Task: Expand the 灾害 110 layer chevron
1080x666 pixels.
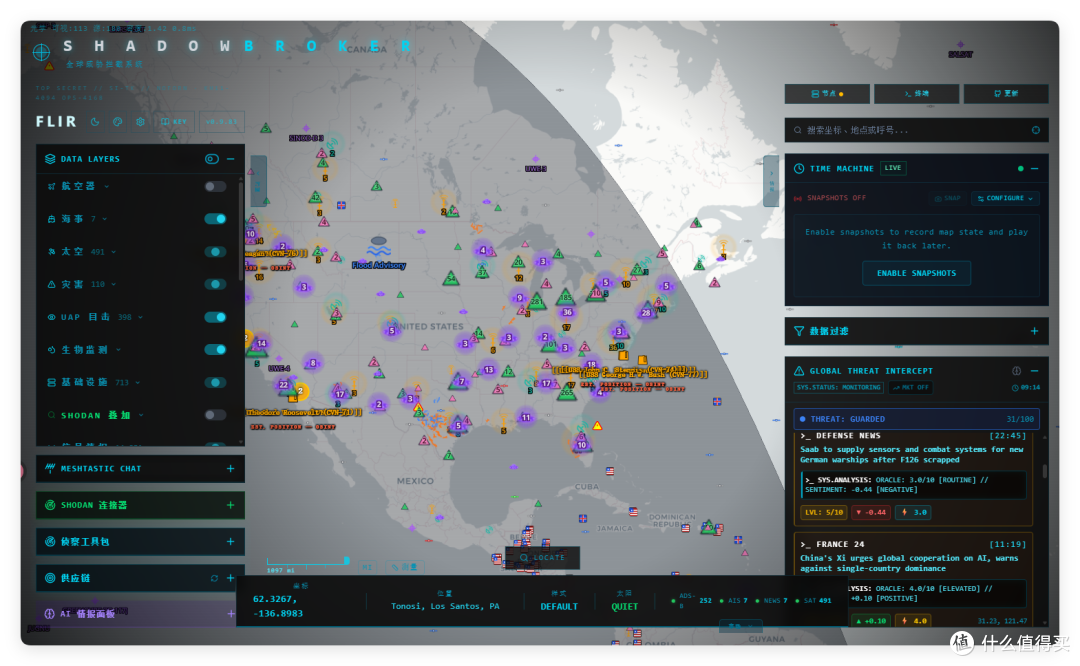Action: (x=114, y=284)
